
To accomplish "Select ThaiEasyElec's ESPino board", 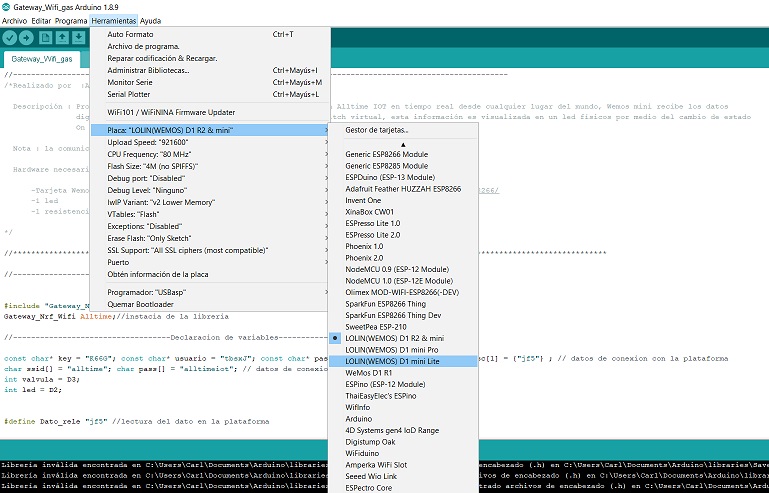I will (403, 396).
